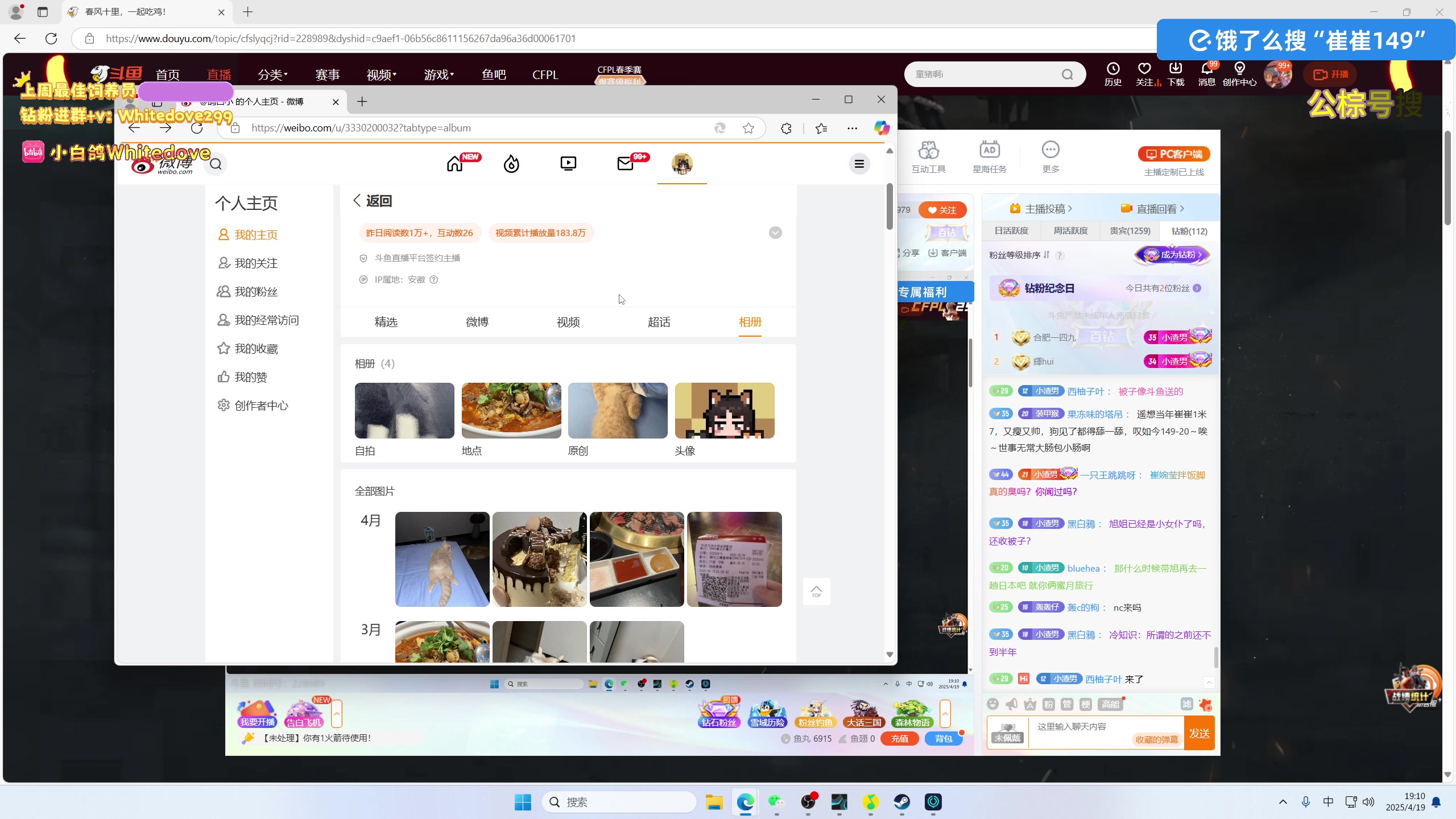Open Weibo hot trending flame icon
Screen dimensions: 1456x819
point(511,164)
